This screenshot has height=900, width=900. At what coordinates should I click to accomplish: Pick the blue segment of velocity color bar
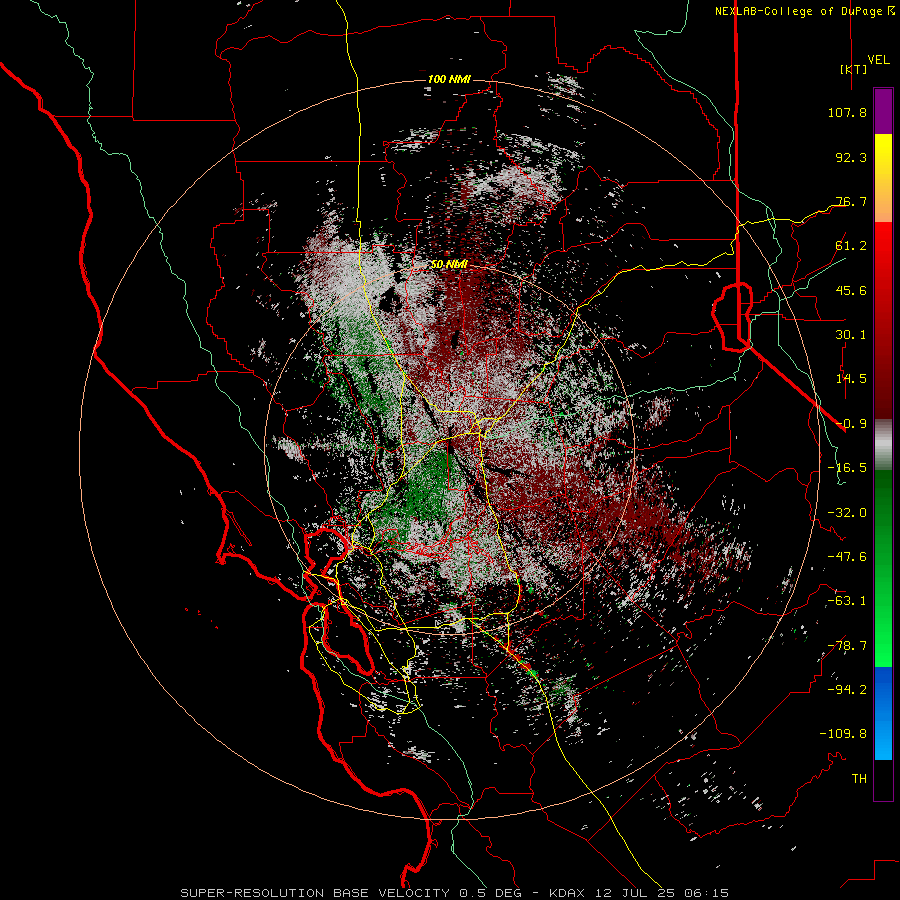[x=883, y=713]
